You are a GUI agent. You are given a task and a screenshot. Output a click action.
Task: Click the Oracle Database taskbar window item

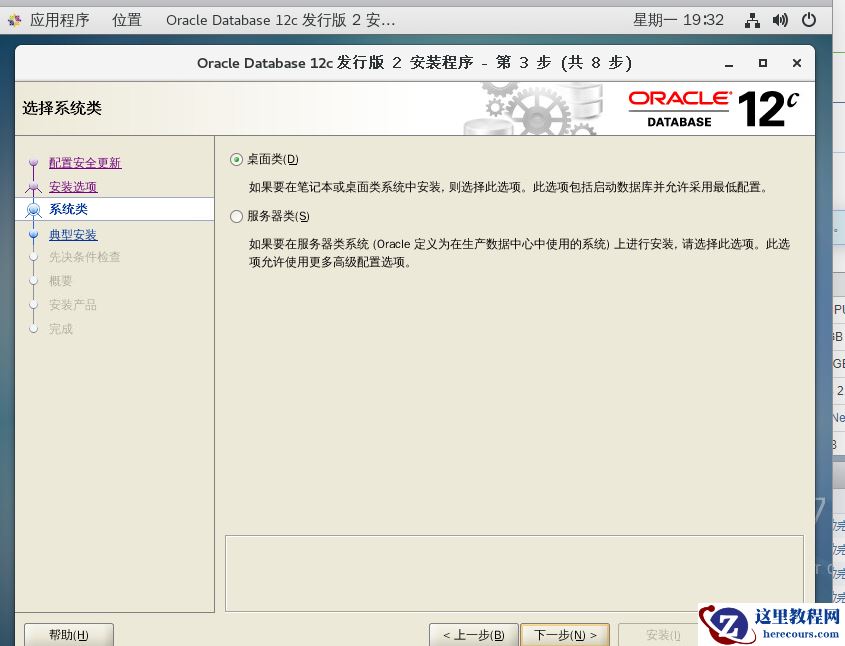(x=281, y=20)
